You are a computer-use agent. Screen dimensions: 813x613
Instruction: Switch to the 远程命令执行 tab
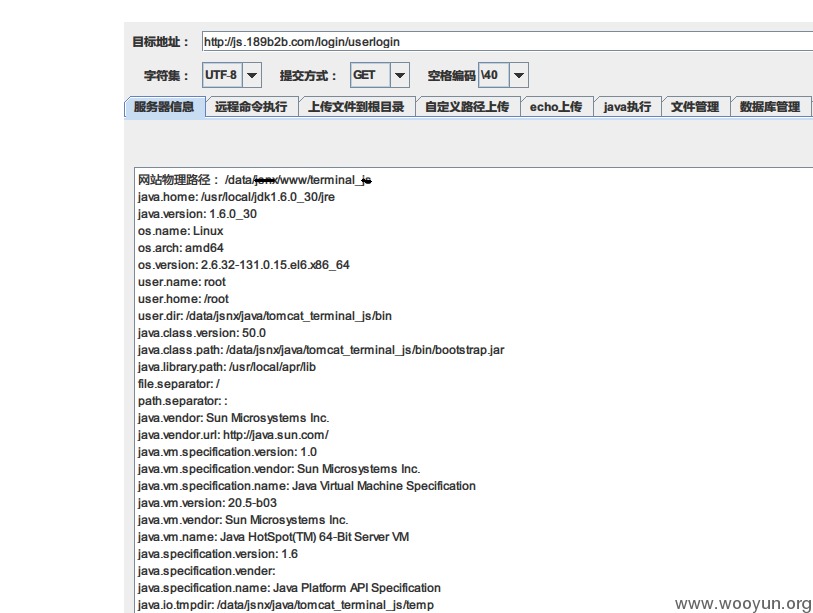coord(251,107)
